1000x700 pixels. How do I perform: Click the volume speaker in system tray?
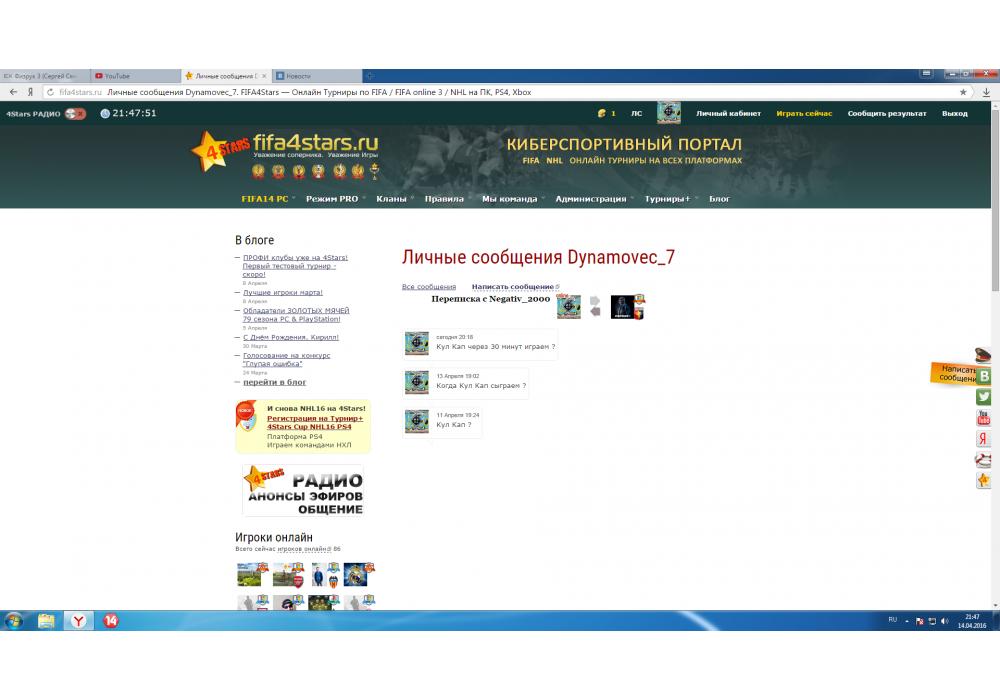click(x=945, y=621)
